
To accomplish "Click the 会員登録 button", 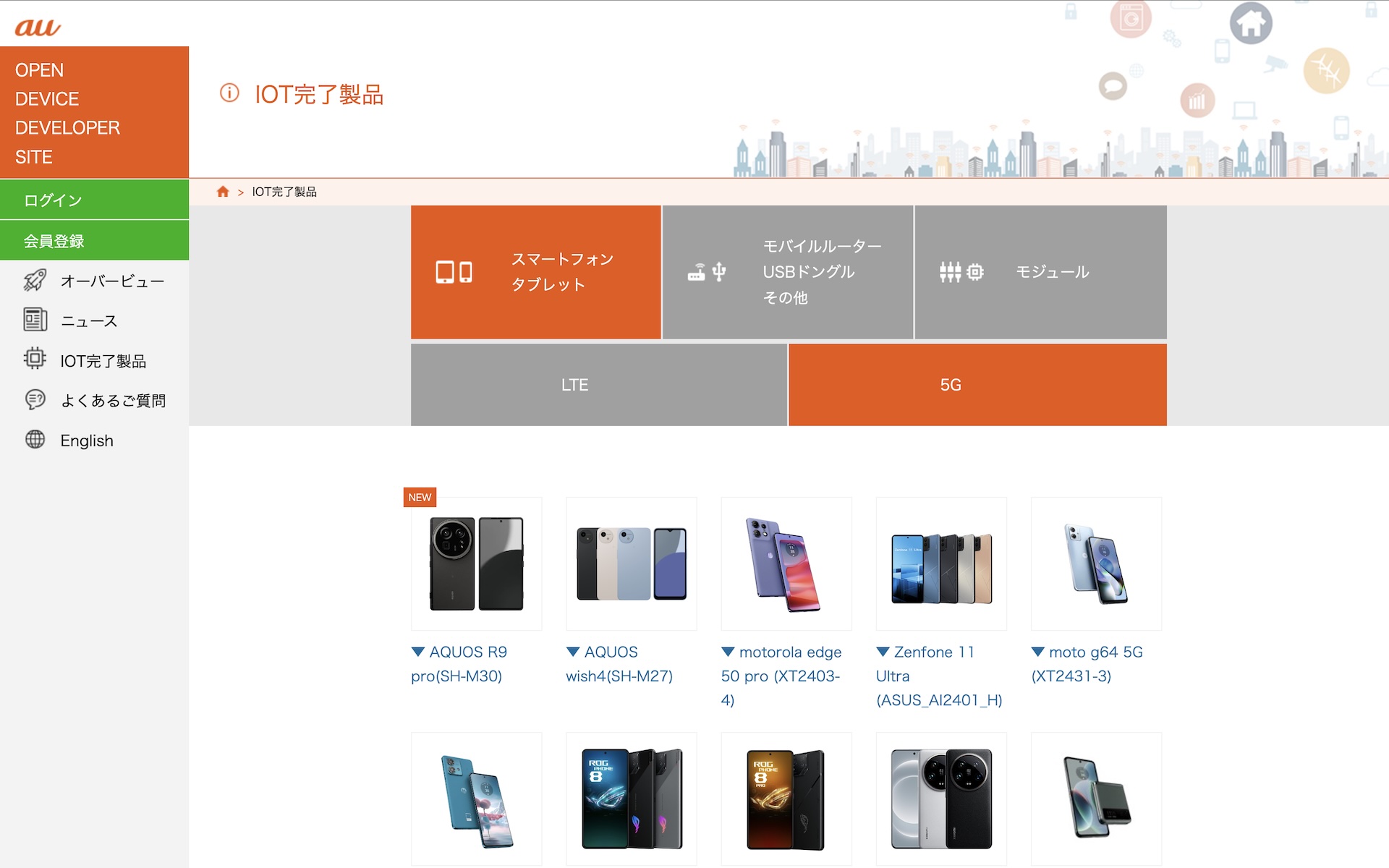I will click(x=94, y=240).
